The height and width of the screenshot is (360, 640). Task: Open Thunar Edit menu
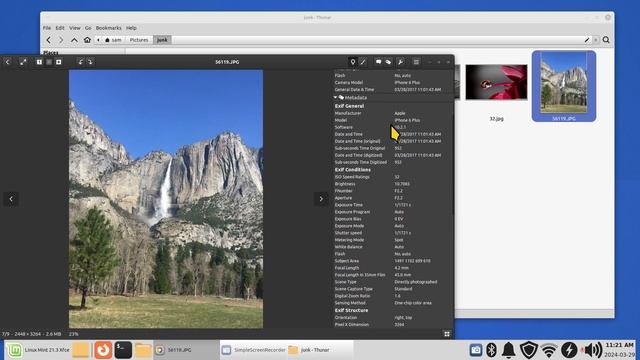(x=60, y=28)
